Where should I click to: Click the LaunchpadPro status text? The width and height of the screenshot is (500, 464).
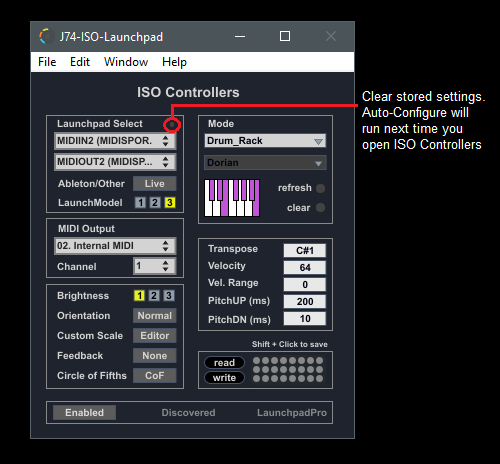tap(292, 413)
